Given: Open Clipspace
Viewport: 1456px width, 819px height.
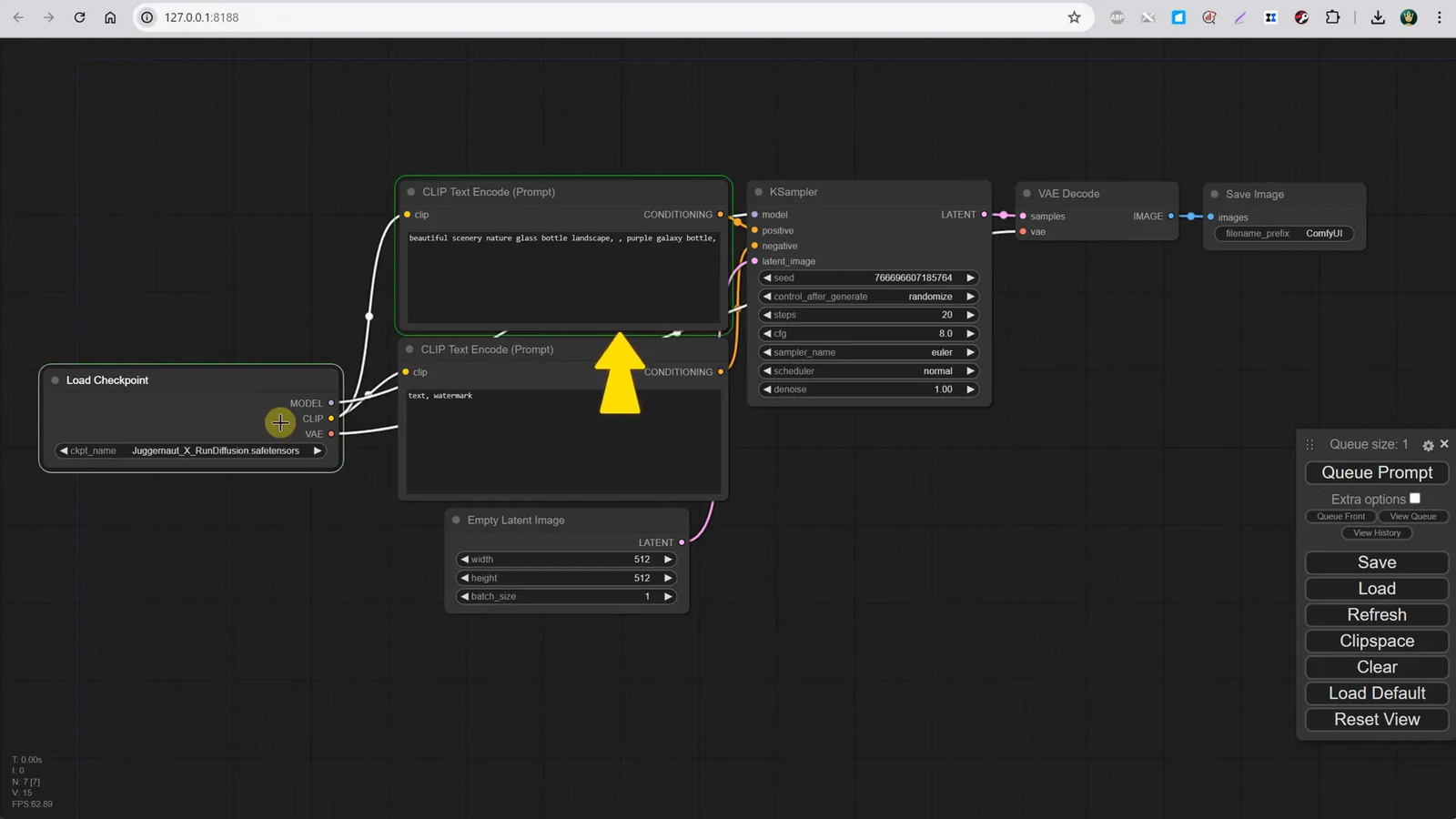Looking at the screenshot, I should [1377, 641].
